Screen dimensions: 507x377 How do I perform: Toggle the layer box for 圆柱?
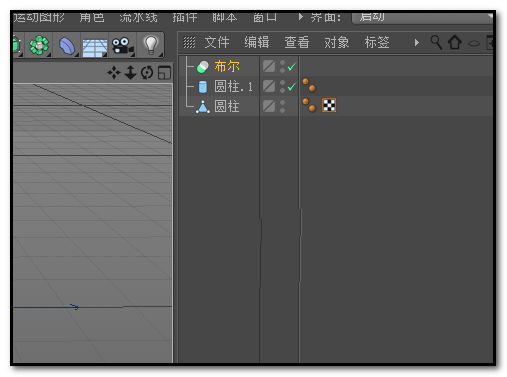269,106
